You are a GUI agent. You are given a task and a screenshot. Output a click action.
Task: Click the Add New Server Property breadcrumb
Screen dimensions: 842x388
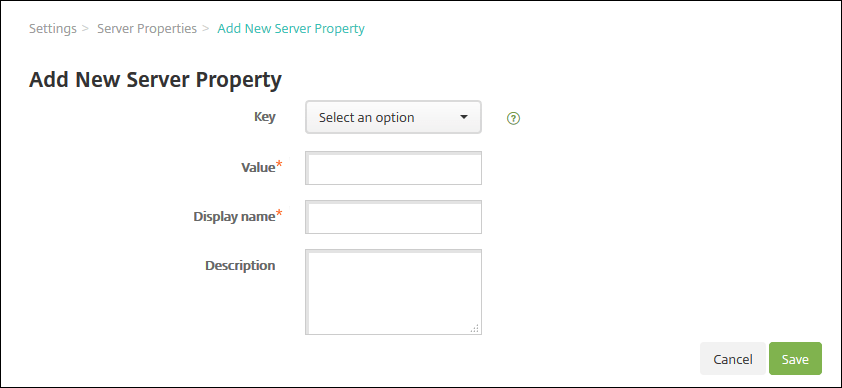tap(291, 28)
